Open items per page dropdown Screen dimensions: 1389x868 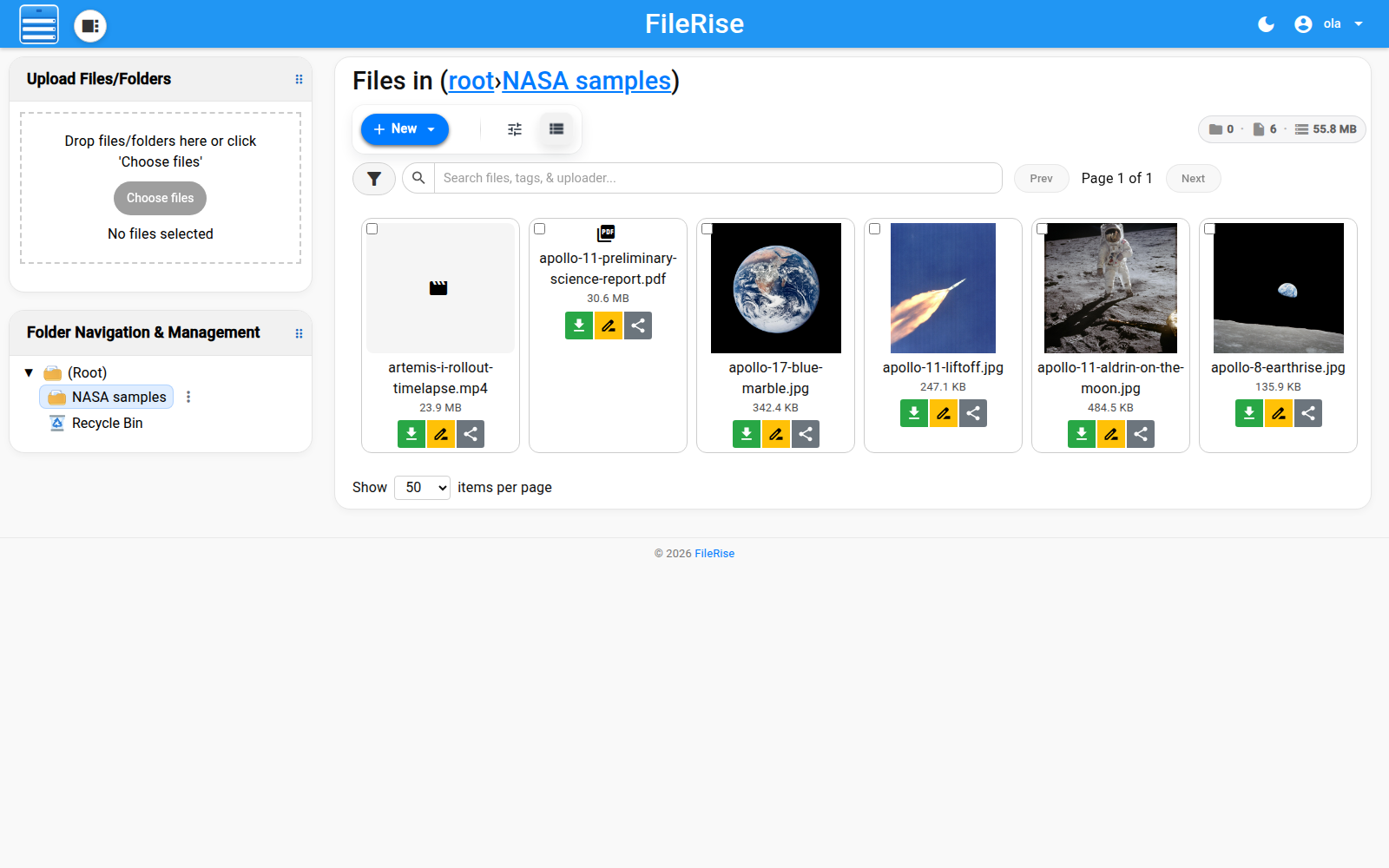tap(422, 488)
